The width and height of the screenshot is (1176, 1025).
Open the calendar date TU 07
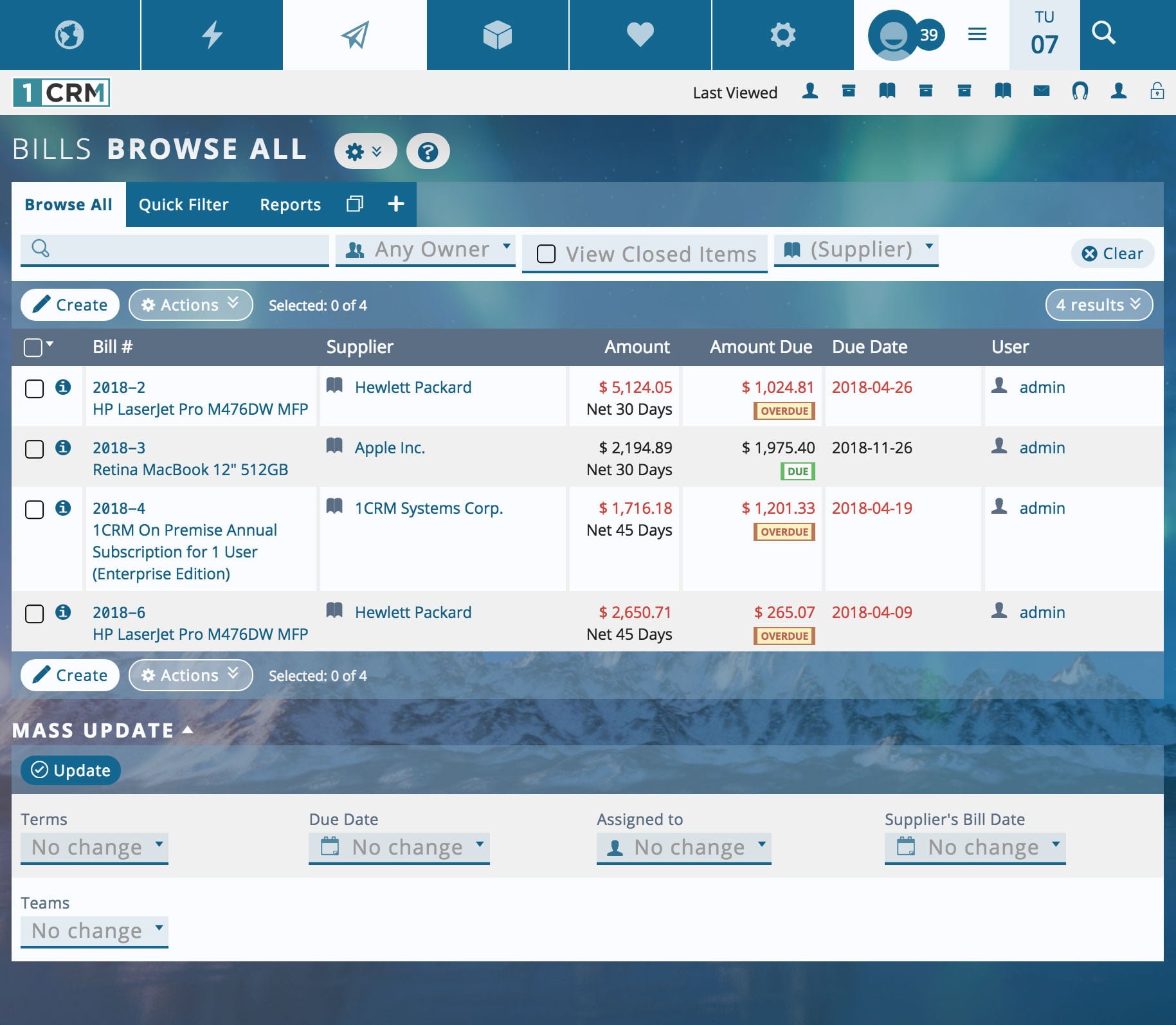1044,35
